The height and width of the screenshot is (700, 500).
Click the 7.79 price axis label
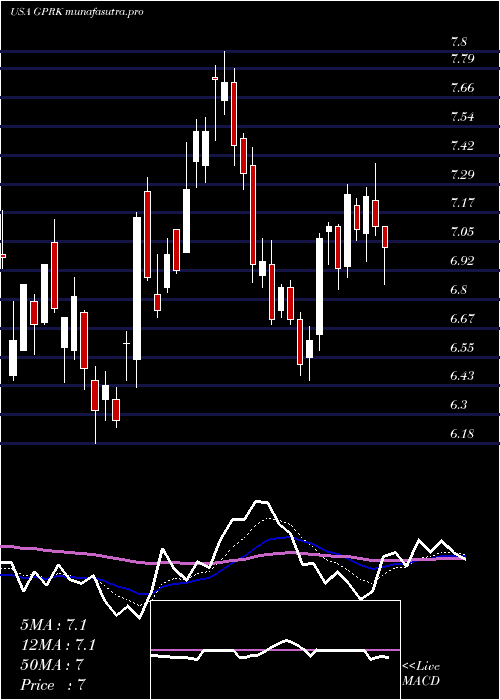pyautogui.click(x=462, y=58)
